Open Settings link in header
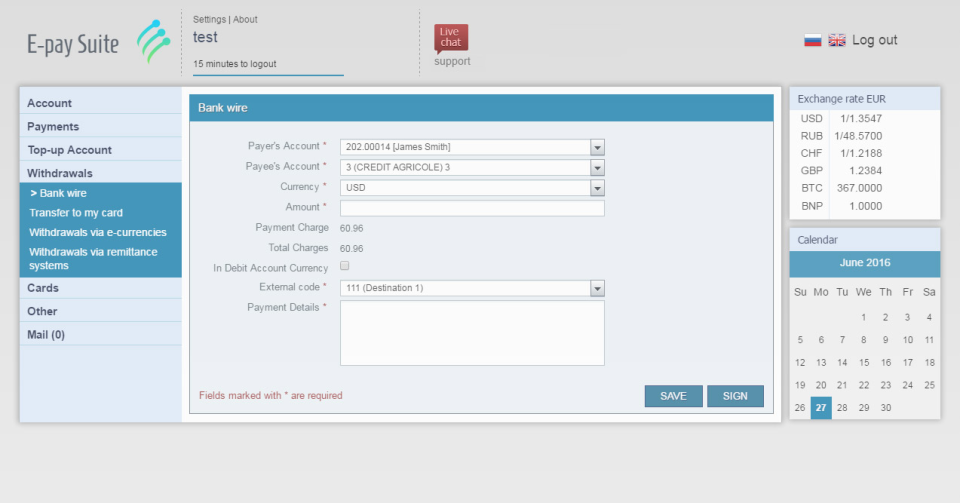The image size is (960, 503). coord(209,20)
